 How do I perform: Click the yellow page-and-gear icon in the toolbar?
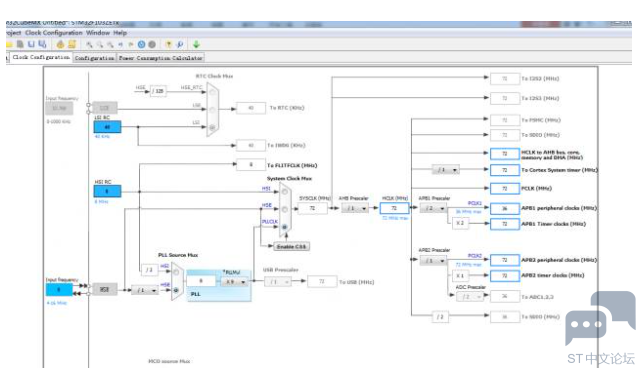tap(72, 44)
